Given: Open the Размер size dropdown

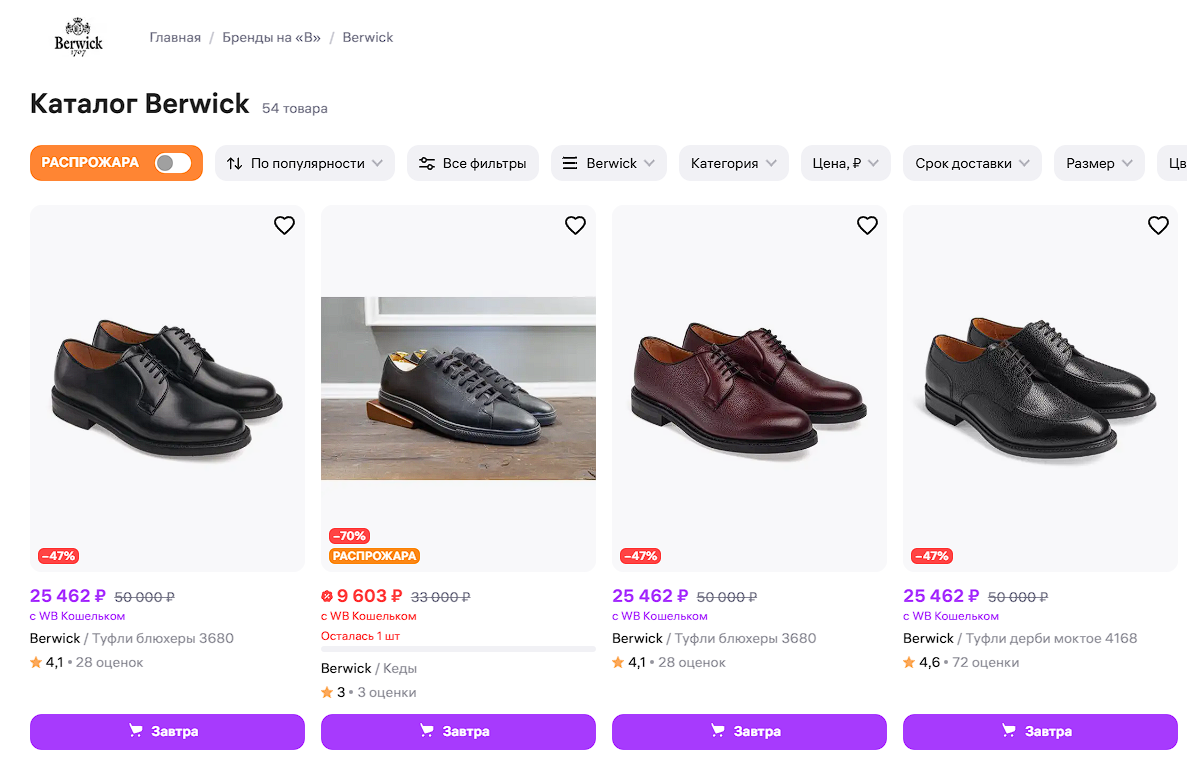Looking at the screenshot, I should pos(1099,163).
